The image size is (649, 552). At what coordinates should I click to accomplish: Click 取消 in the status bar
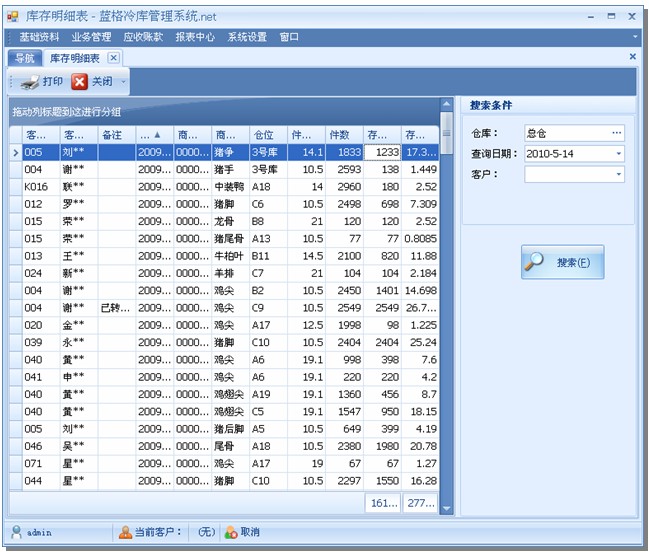pyautogui.click(x=250, y=532)
